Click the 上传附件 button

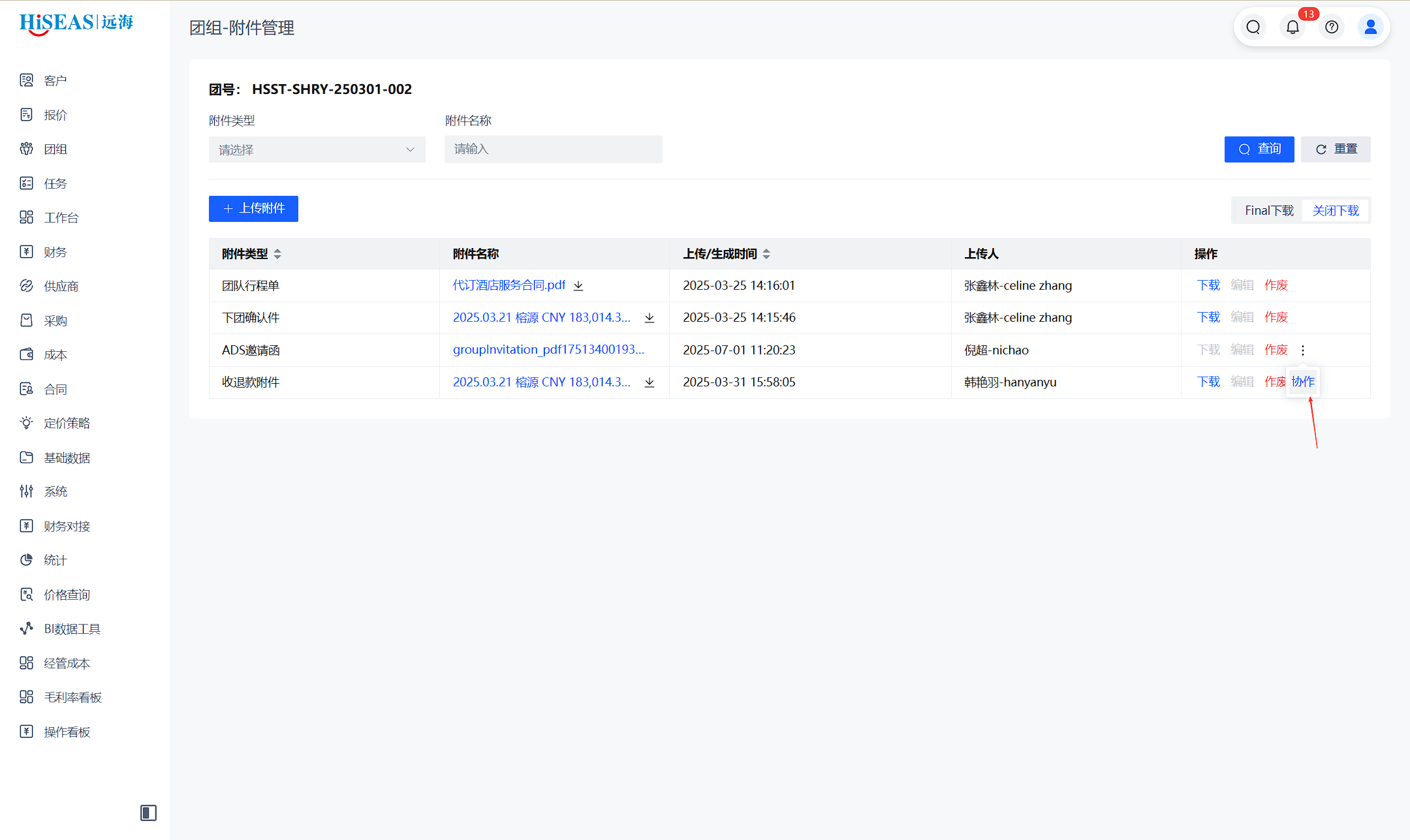pos(253,209)
